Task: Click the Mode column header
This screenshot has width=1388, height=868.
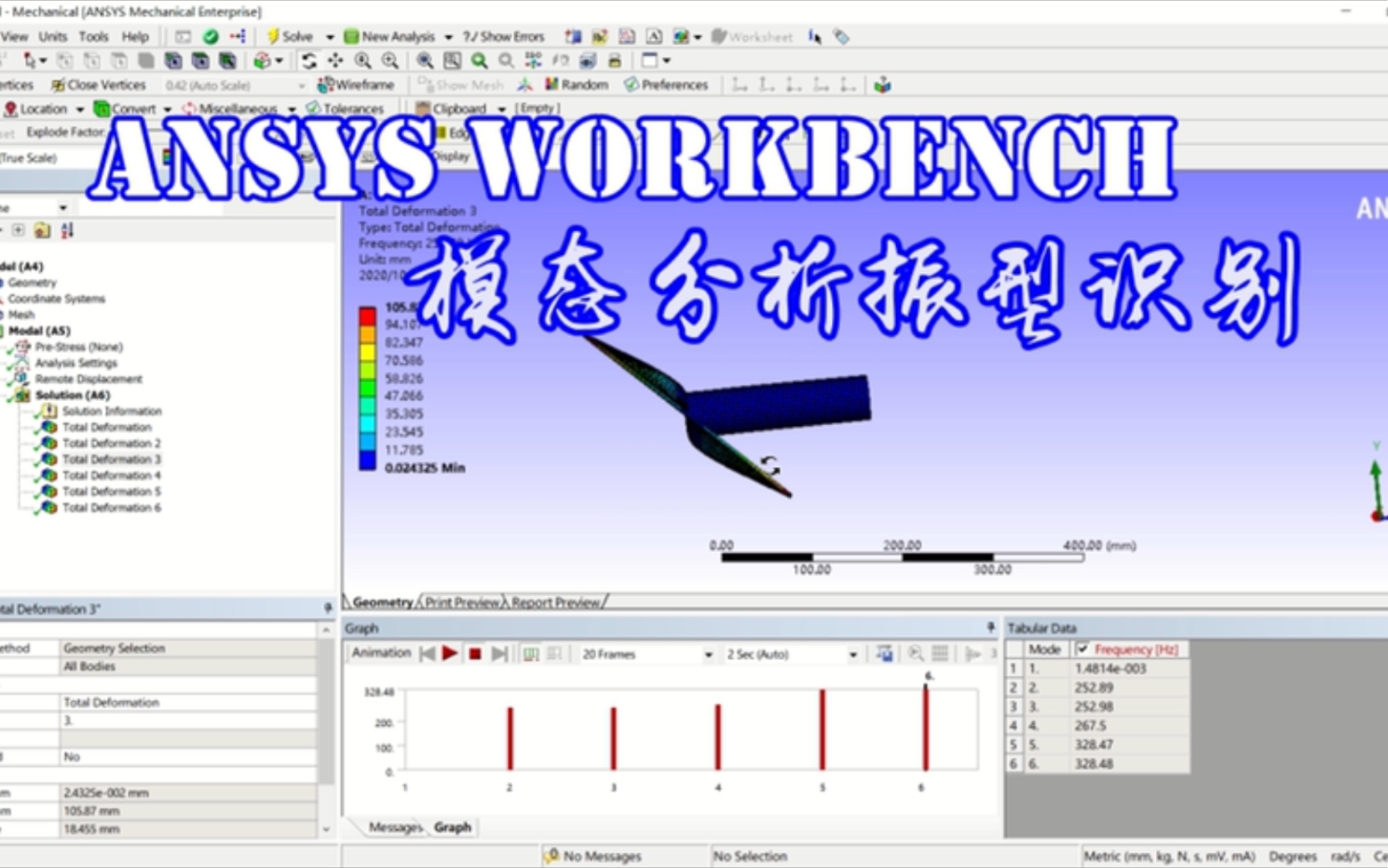Action: coord(1046,649)
